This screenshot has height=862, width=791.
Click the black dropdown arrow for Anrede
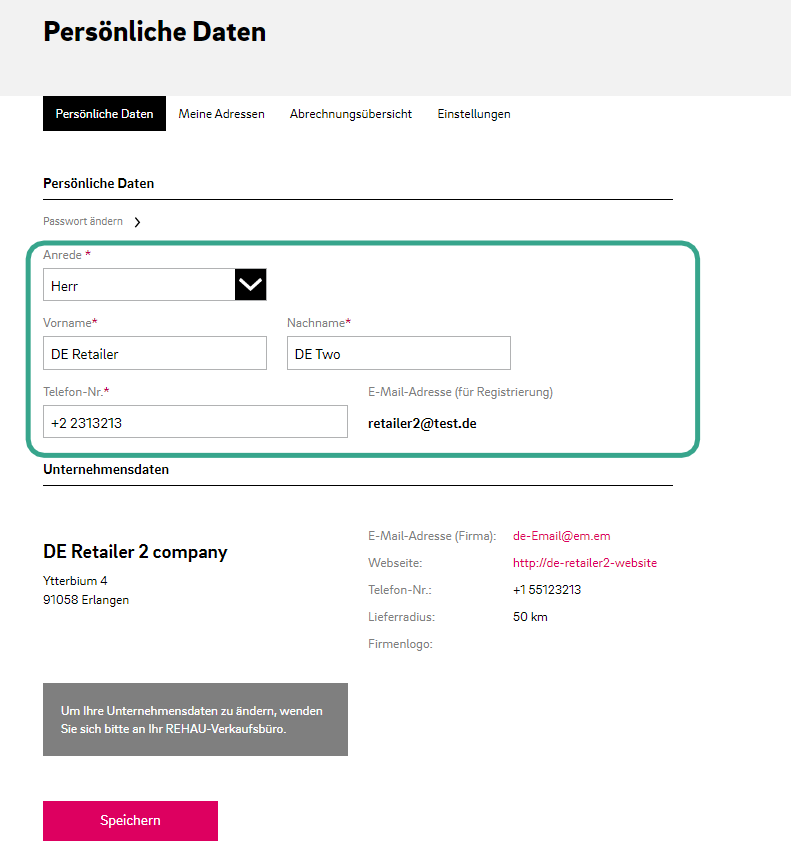(x=251, y=285)
